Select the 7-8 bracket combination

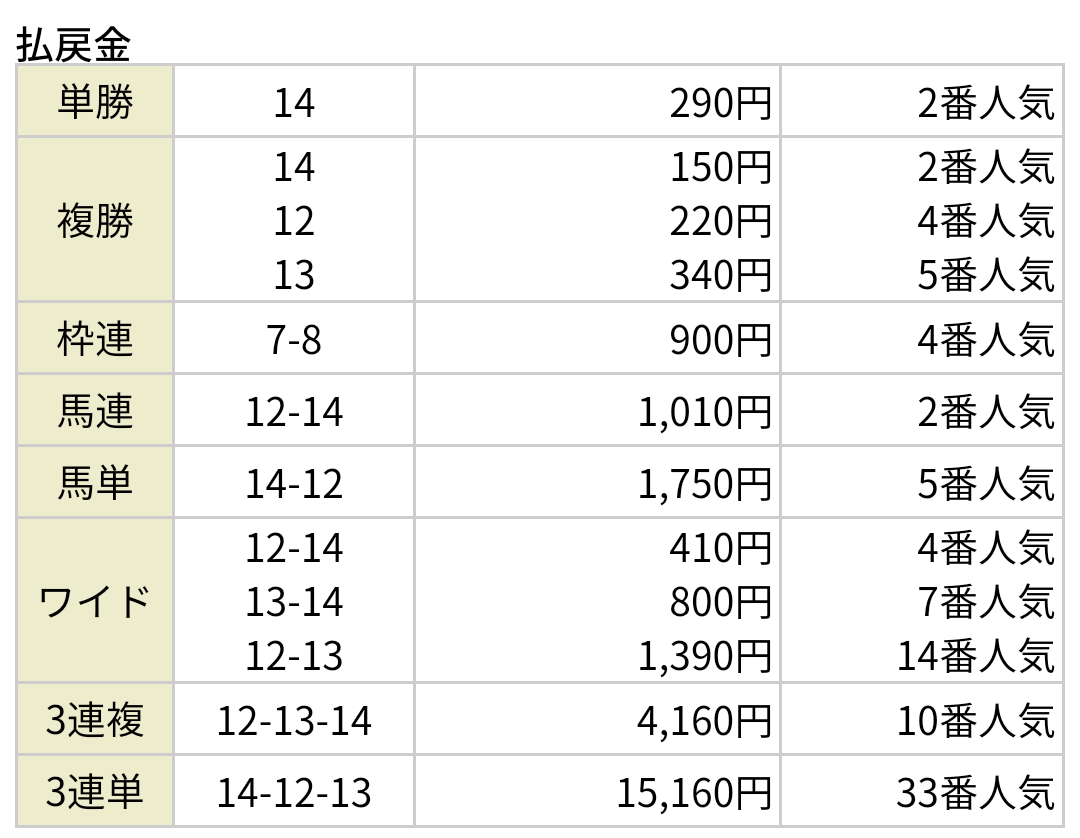pos(294,340)
